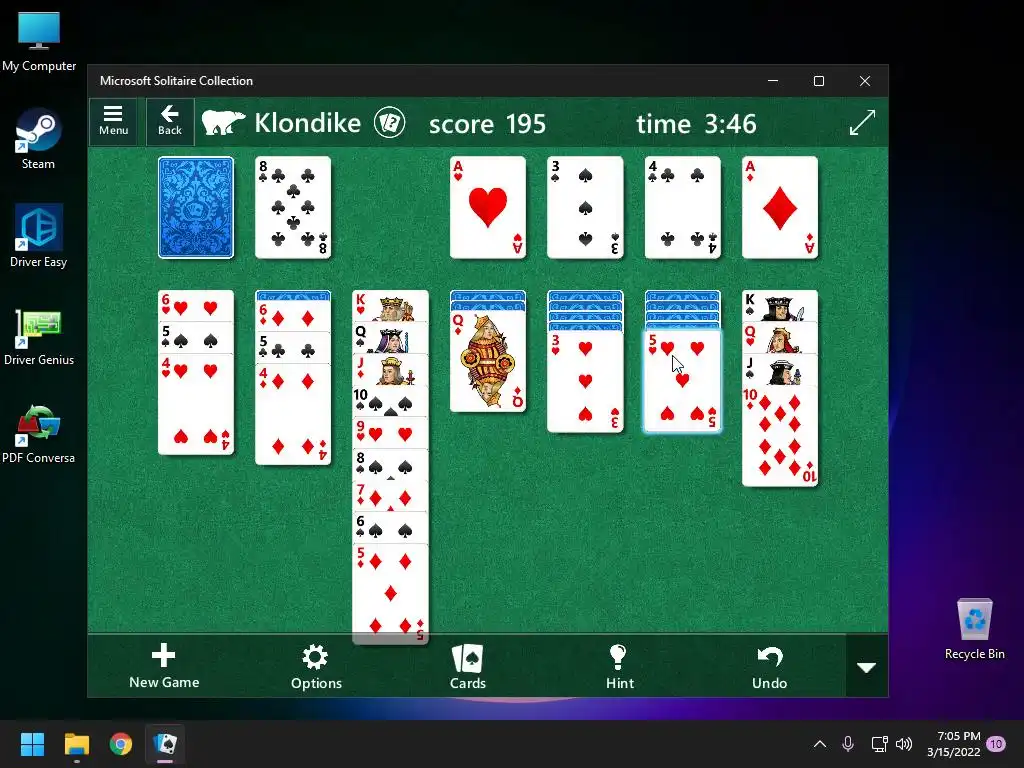
Task: Select the Queen of diamonds tableau card
Action: (x=488, y=361)
